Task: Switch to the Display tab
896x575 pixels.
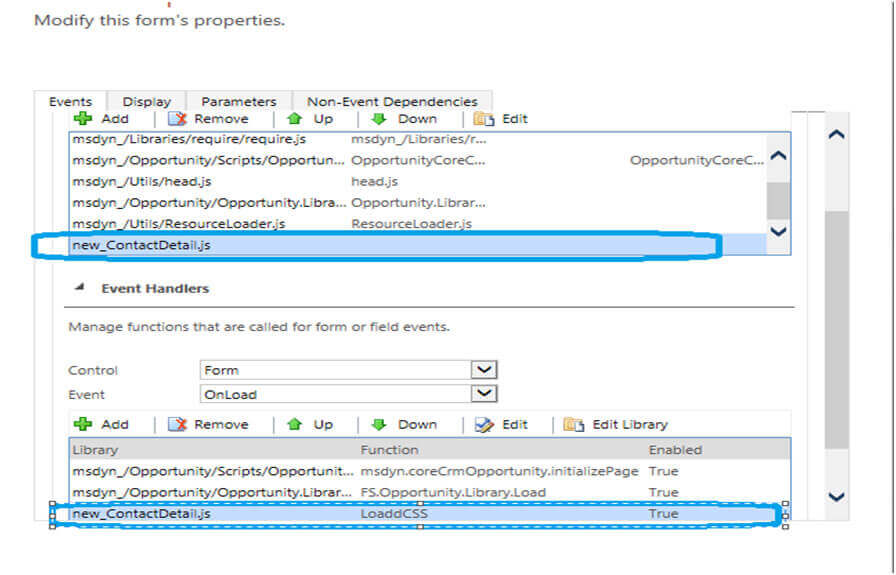Action: 146,101
